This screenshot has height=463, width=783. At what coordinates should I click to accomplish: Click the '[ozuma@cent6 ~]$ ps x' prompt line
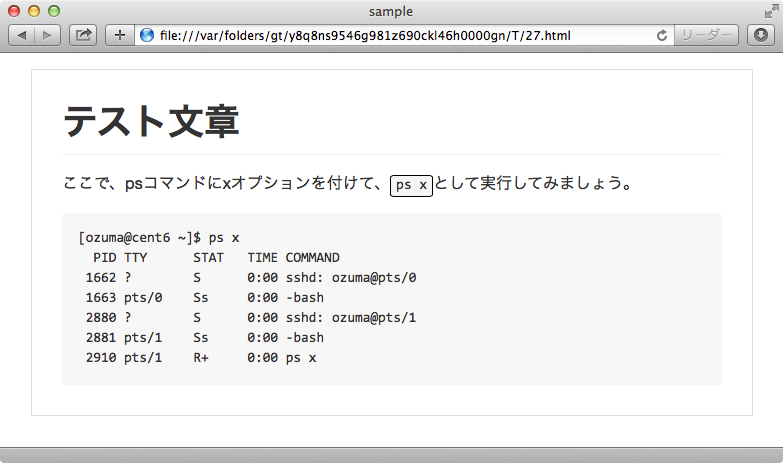tap(159, 238)
